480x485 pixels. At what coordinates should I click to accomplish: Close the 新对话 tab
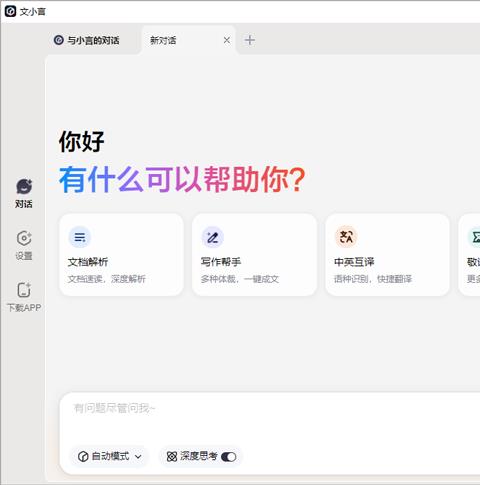tap(227, 40)
